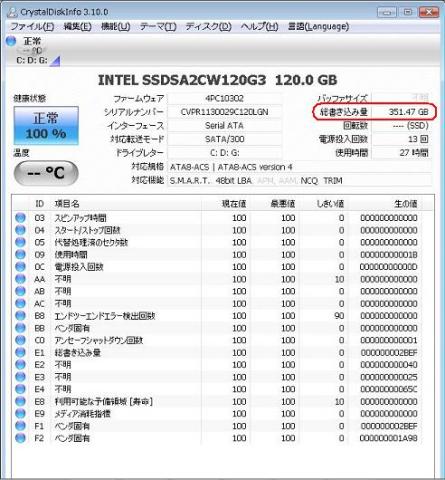Select the disk status orb for C: D: G:
This screenshot has width=445, height=480.
tap(11, 41)
